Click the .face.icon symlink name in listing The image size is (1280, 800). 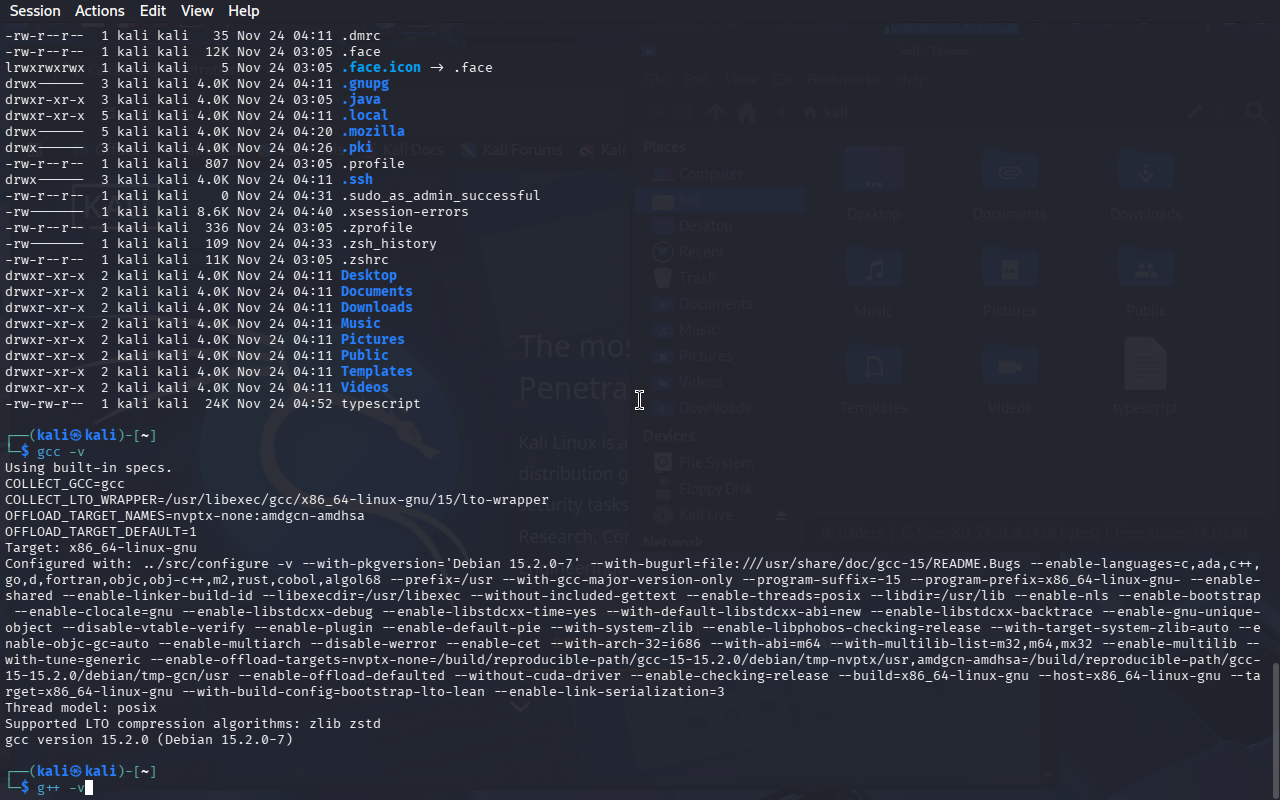pyautogui.click(x=380, y=68)
